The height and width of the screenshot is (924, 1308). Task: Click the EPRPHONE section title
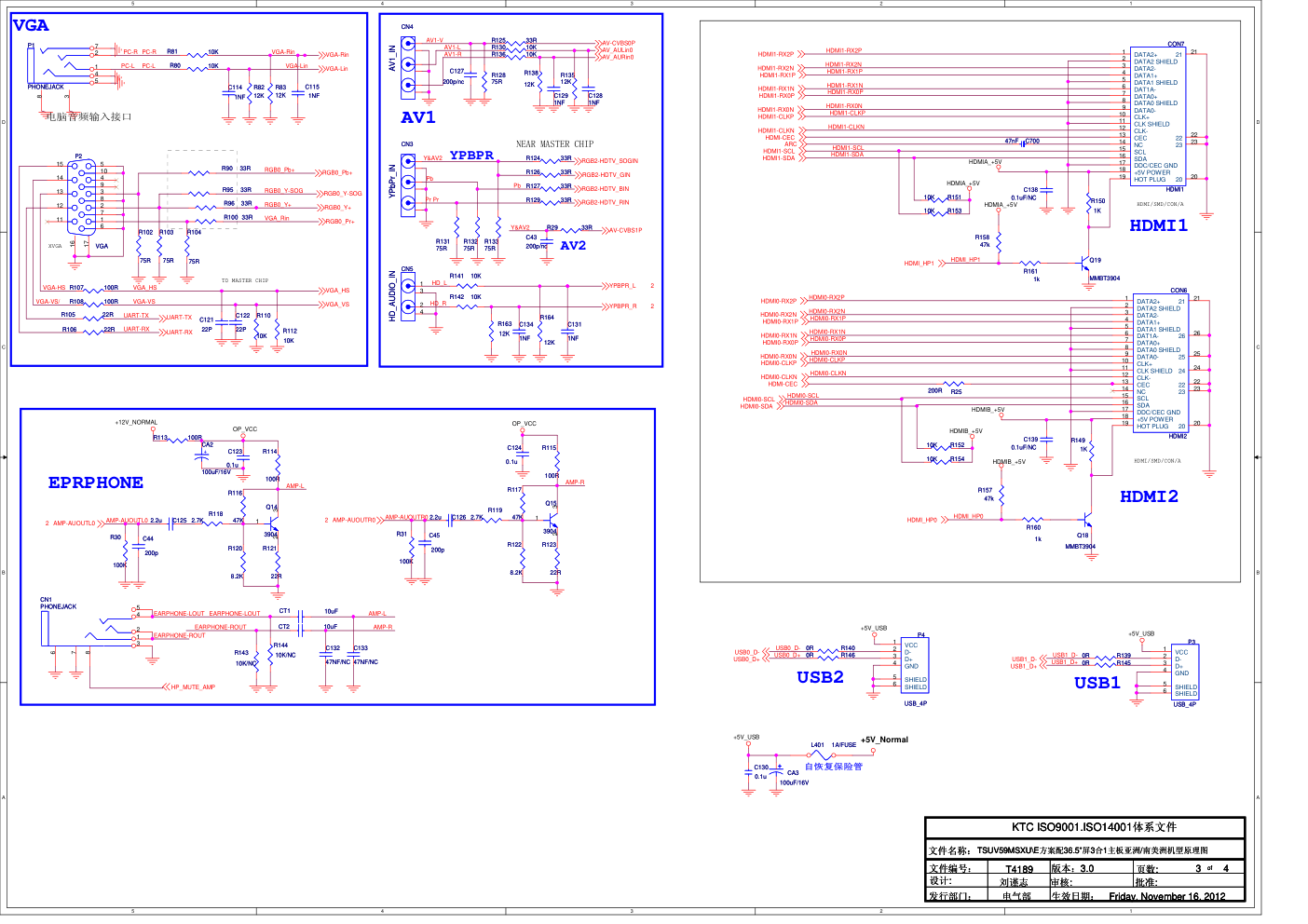coord(96,482)
